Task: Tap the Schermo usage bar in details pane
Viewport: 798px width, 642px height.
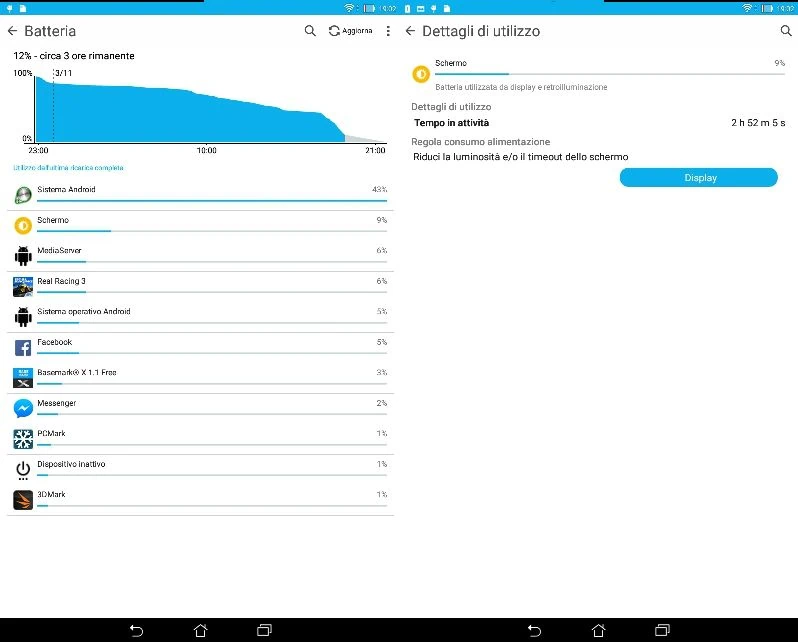Action: click(610, 74)
